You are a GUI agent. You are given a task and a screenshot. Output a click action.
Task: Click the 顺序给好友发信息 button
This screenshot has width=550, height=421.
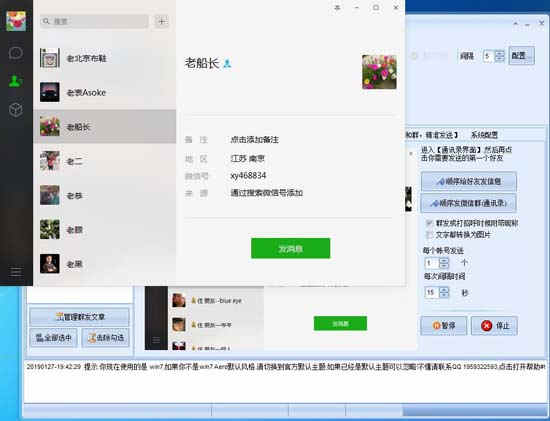tap(469, 181)
